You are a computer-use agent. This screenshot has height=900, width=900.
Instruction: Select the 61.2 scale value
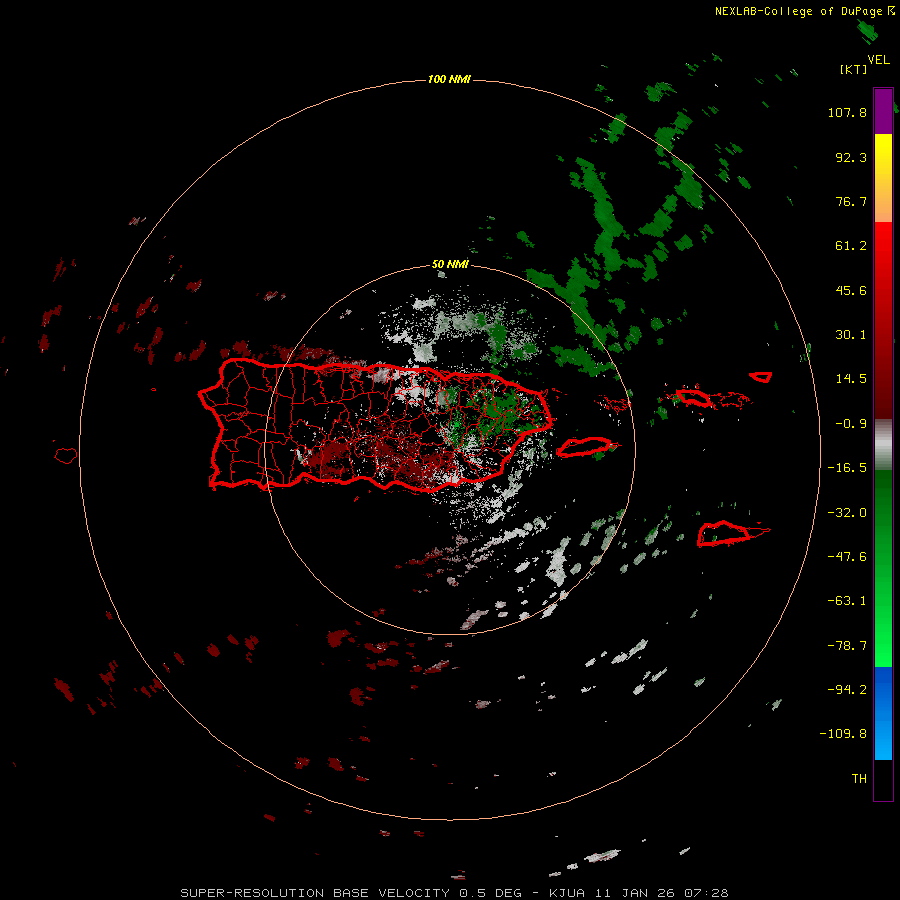click(x=851, y=246)
